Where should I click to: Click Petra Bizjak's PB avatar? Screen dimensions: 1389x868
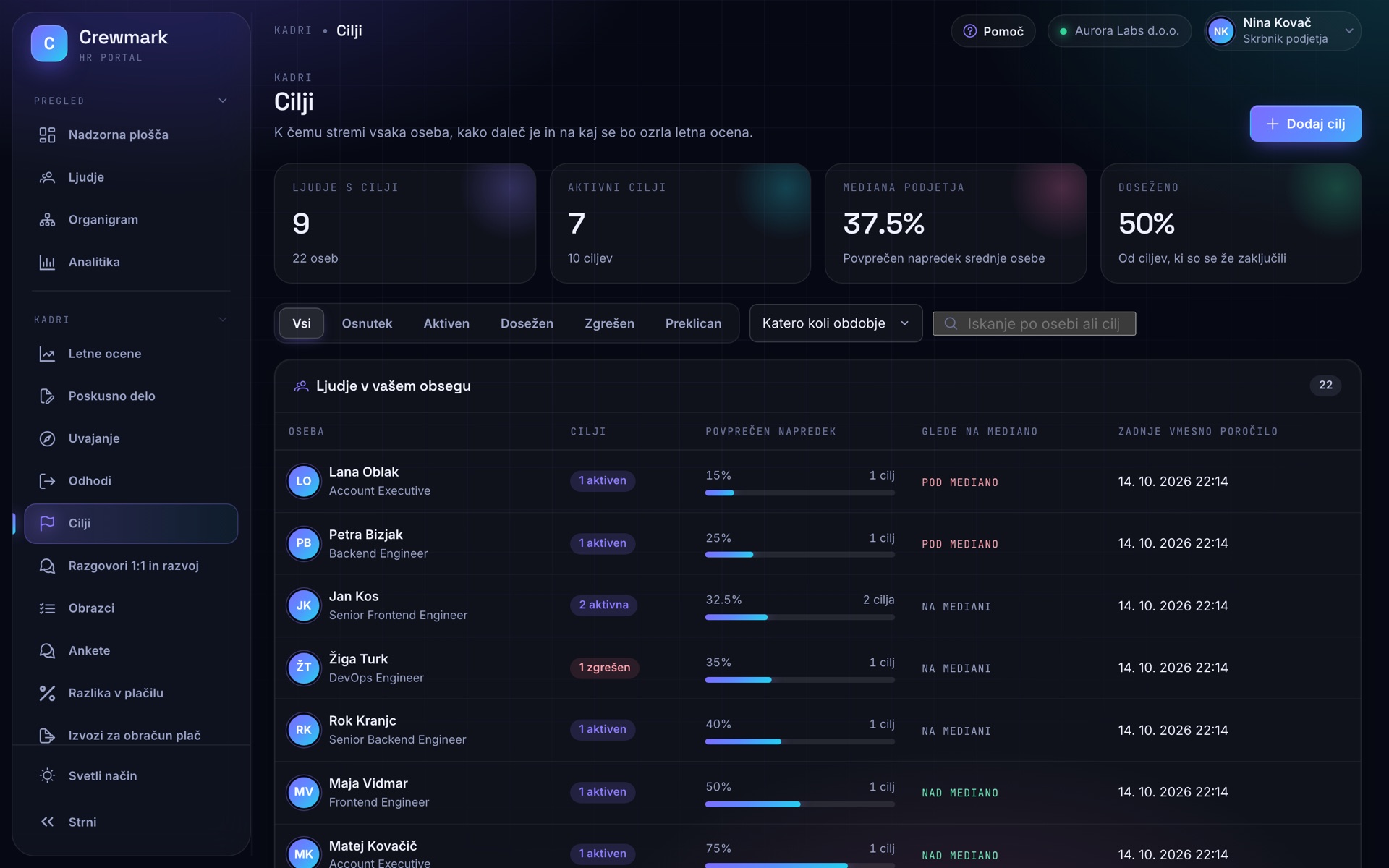click(304, 543)
